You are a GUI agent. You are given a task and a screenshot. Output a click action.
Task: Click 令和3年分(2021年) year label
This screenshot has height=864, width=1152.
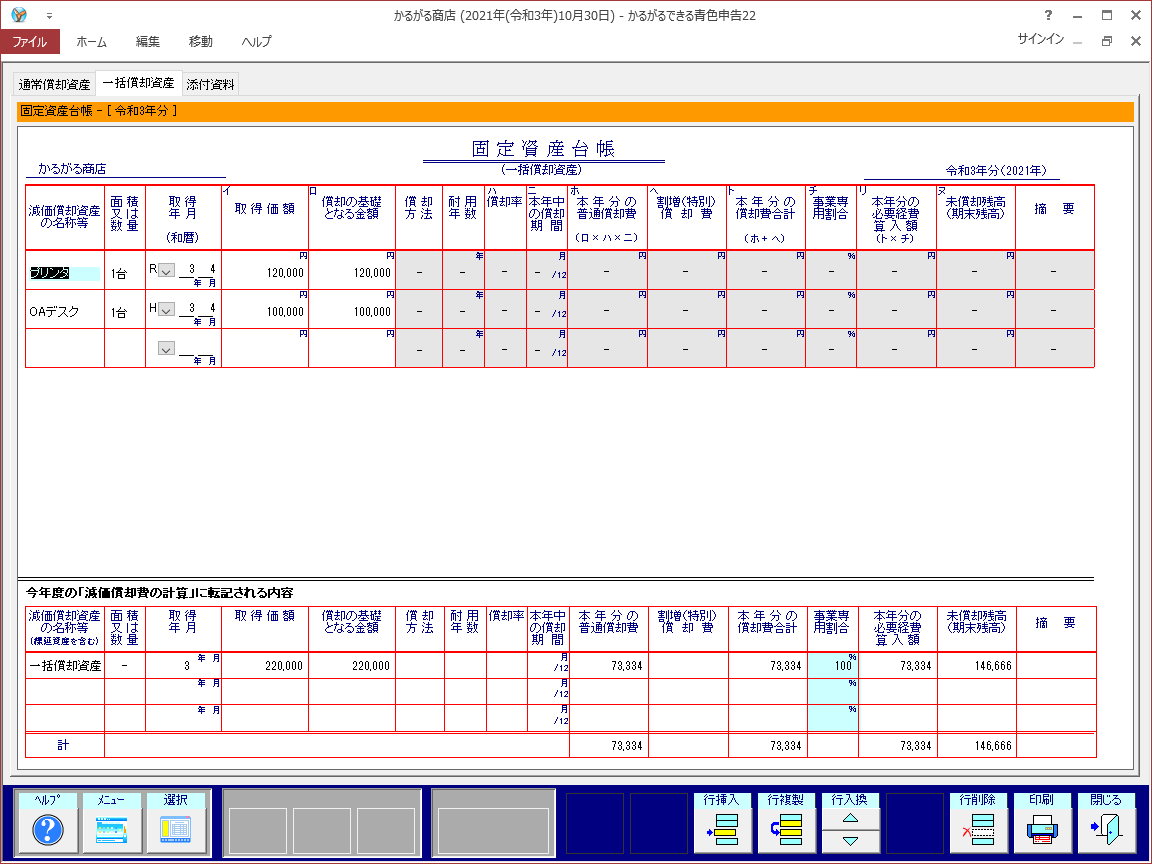coord(996,170)
